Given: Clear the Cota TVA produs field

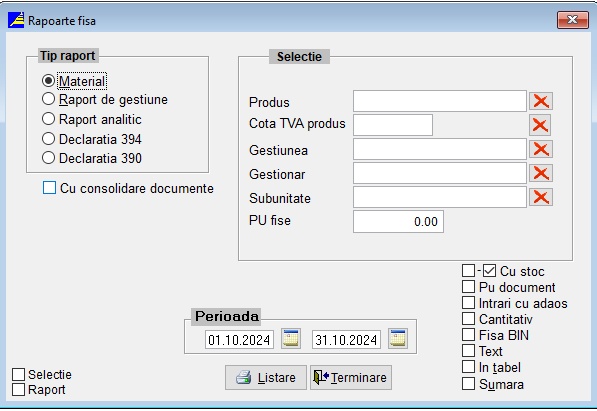Looking at the screenshot, I should [540, 125].
